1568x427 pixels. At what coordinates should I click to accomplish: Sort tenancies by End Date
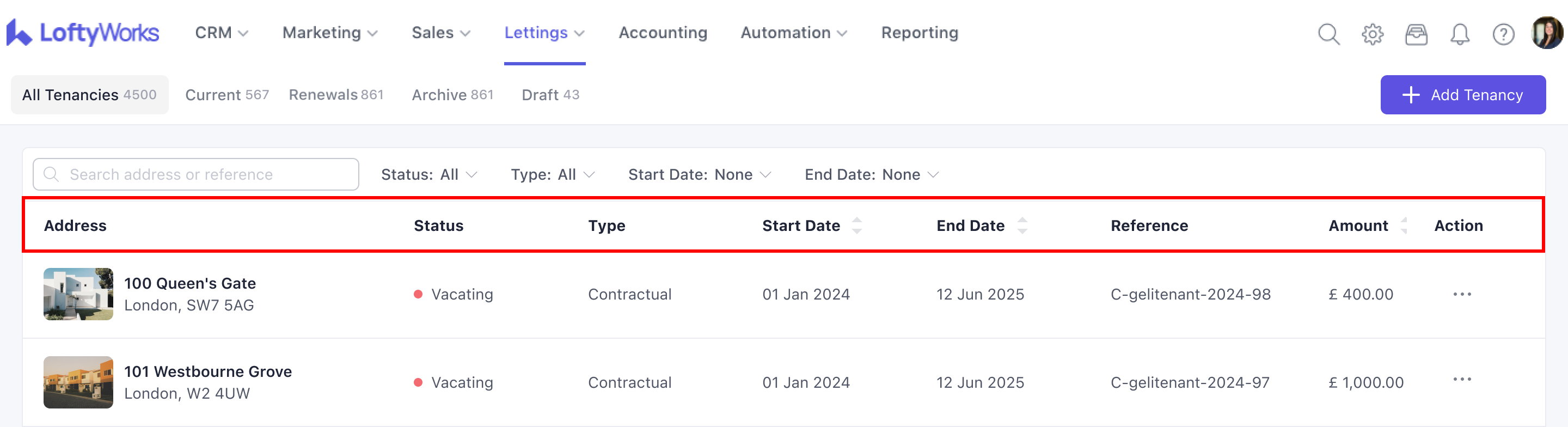[x=1022, y=226]
